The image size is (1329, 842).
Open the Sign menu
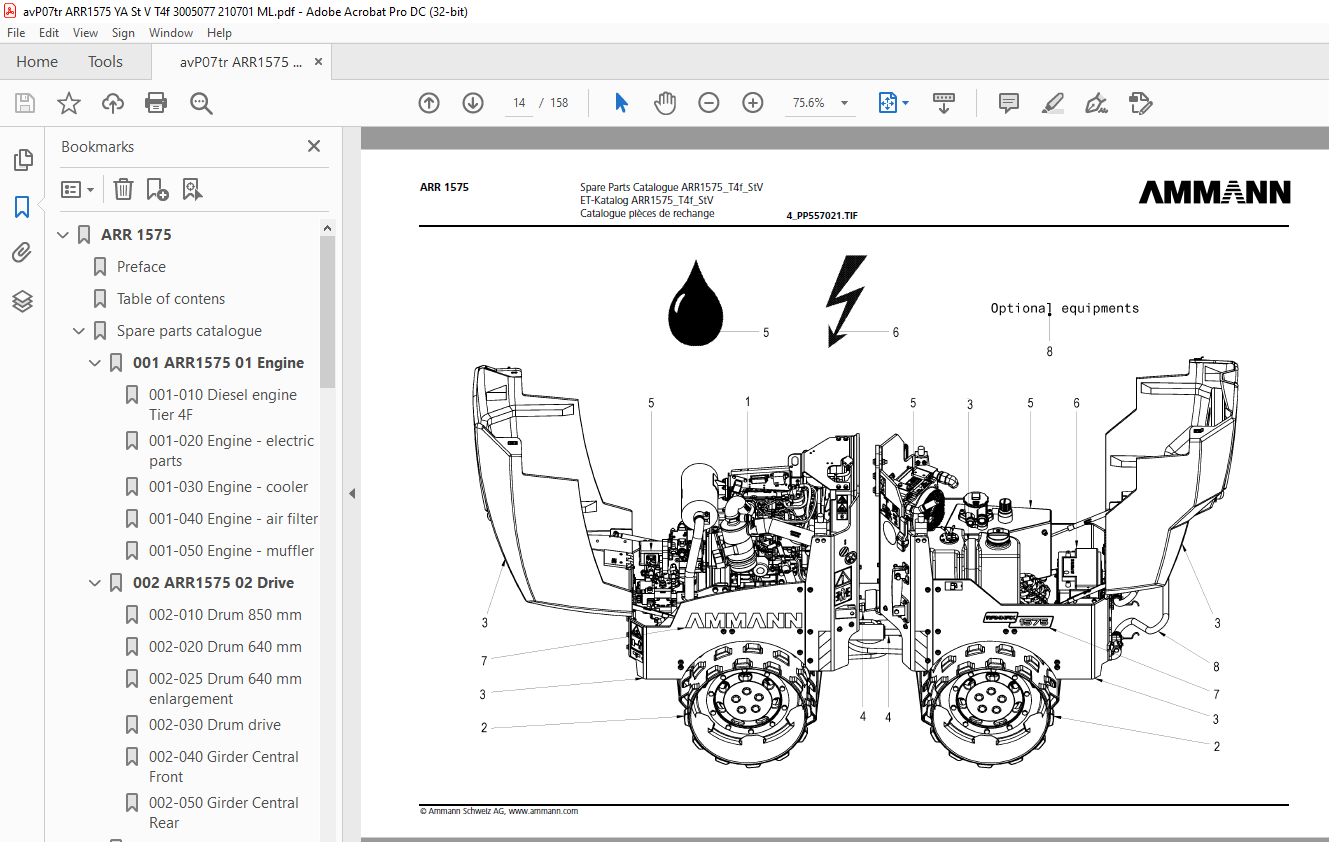pyautogui.click(x=123, y=33)
